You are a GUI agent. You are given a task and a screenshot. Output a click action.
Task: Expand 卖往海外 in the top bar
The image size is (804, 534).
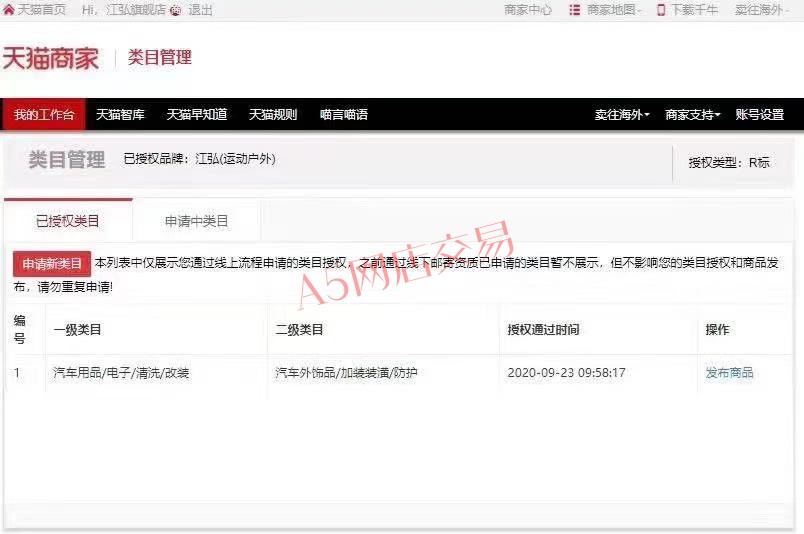point(761,10)
